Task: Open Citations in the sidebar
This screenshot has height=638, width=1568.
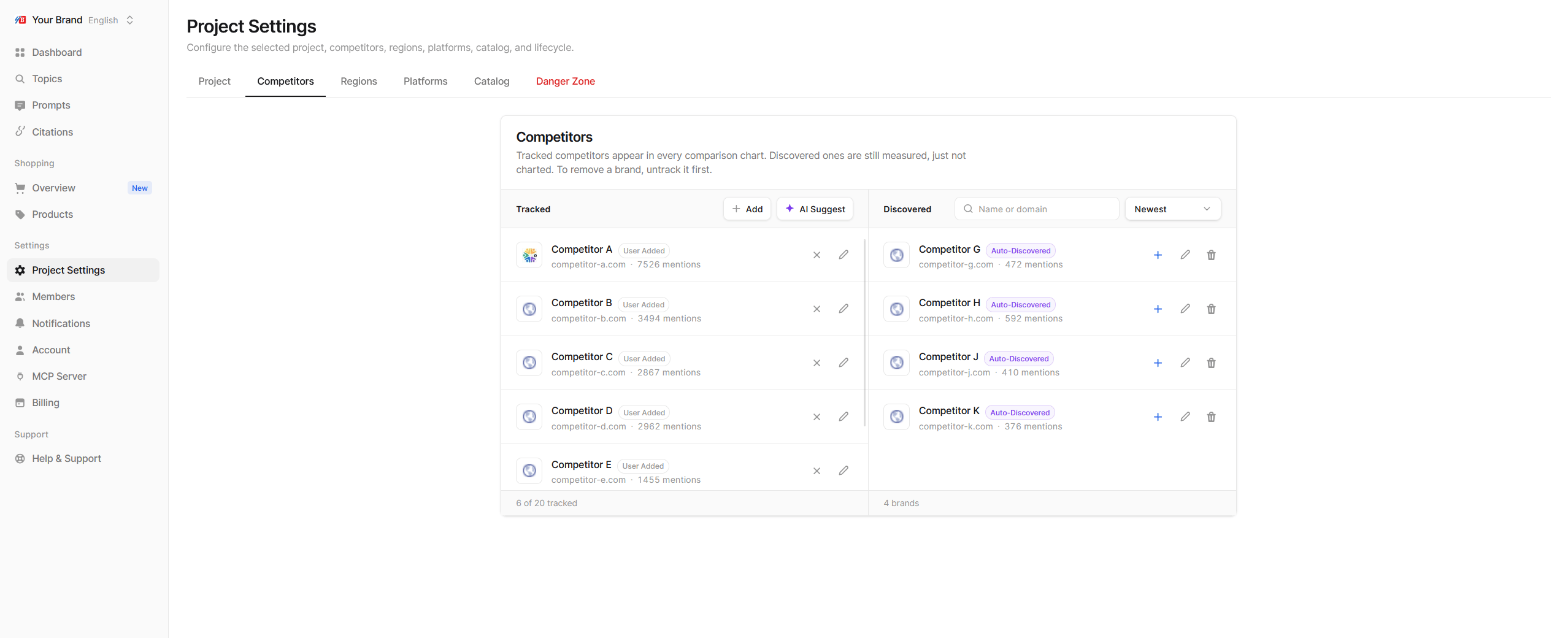Action: (83, 132)
